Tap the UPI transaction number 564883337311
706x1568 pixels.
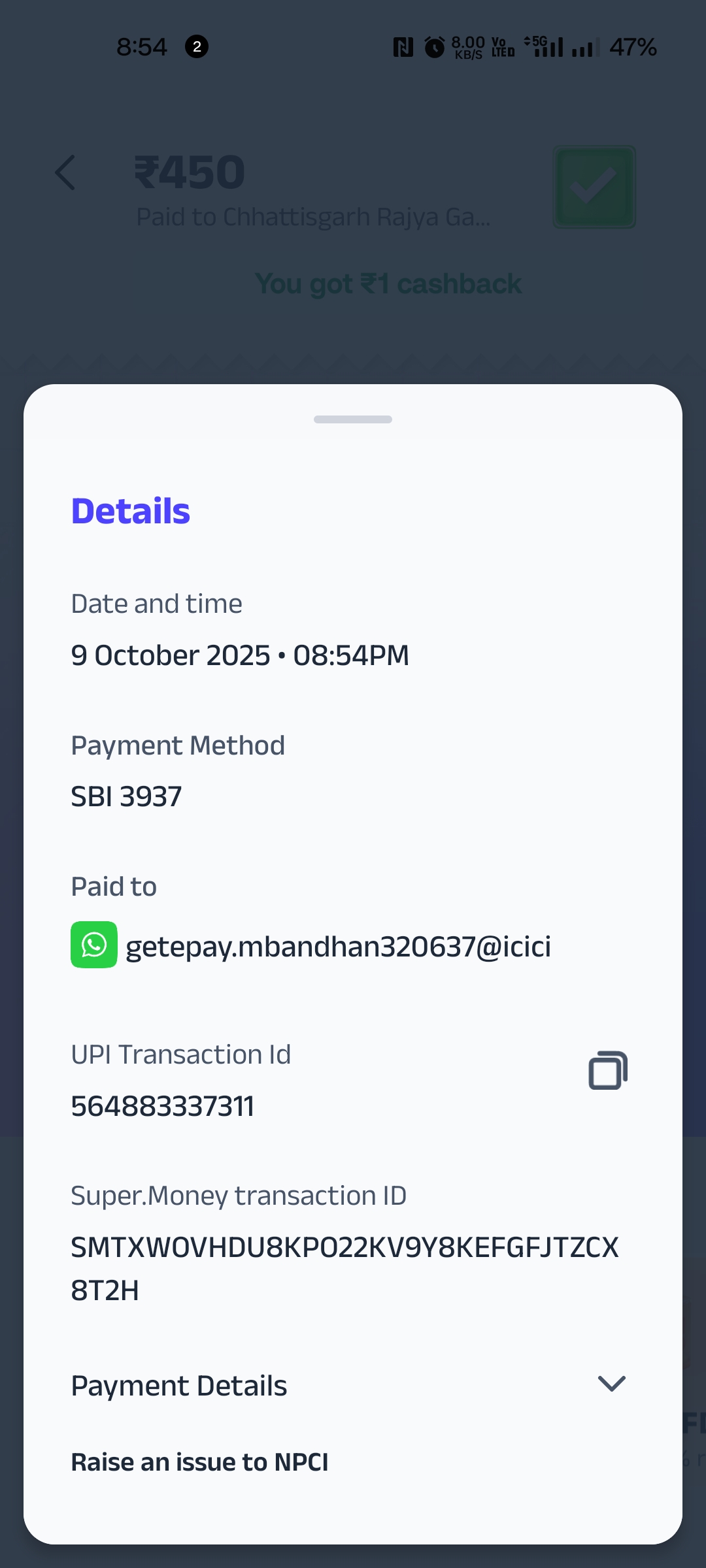tap(162, 1106)
